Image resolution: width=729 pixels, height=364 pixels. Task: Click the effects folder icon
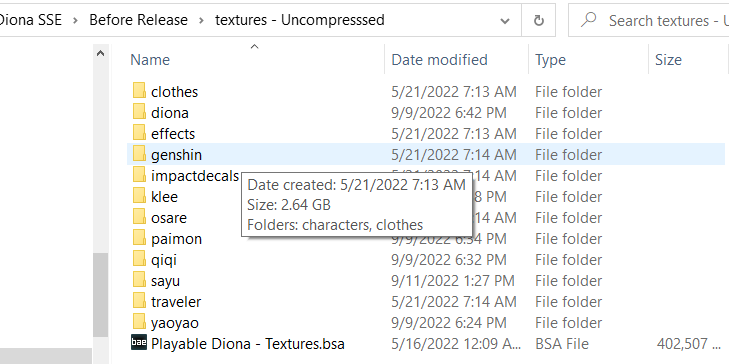(x=139, y=132)
